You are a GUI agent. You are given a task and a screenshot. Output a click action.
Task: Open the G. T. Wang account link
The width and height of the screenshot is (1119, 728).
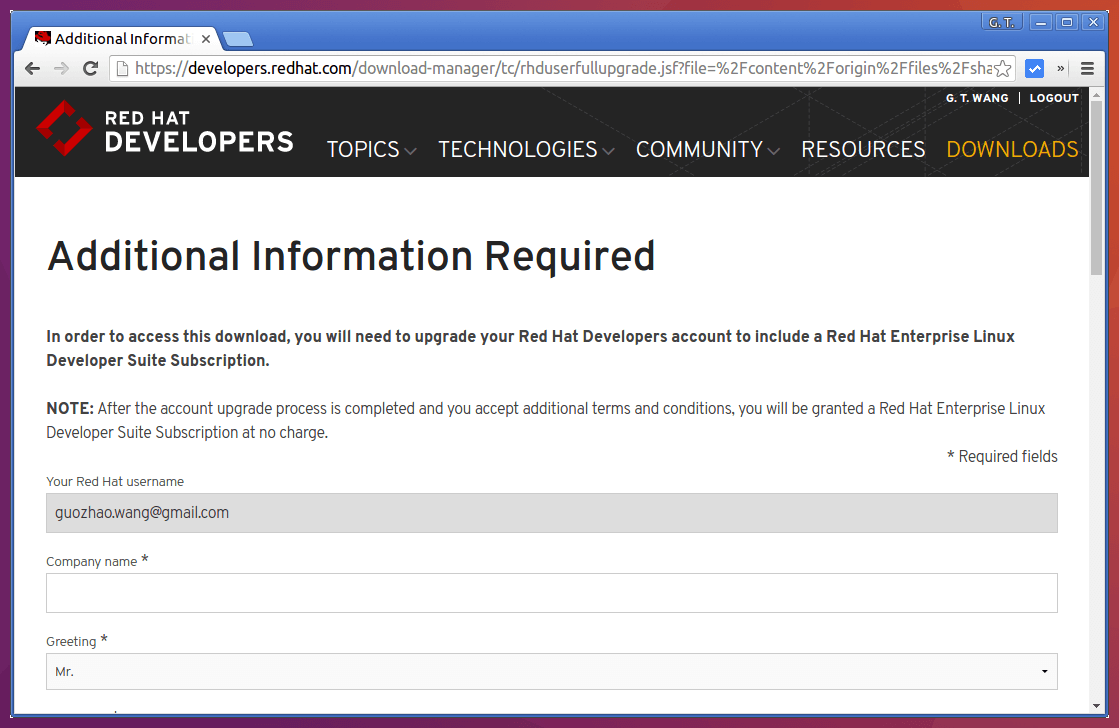point(976,98)
